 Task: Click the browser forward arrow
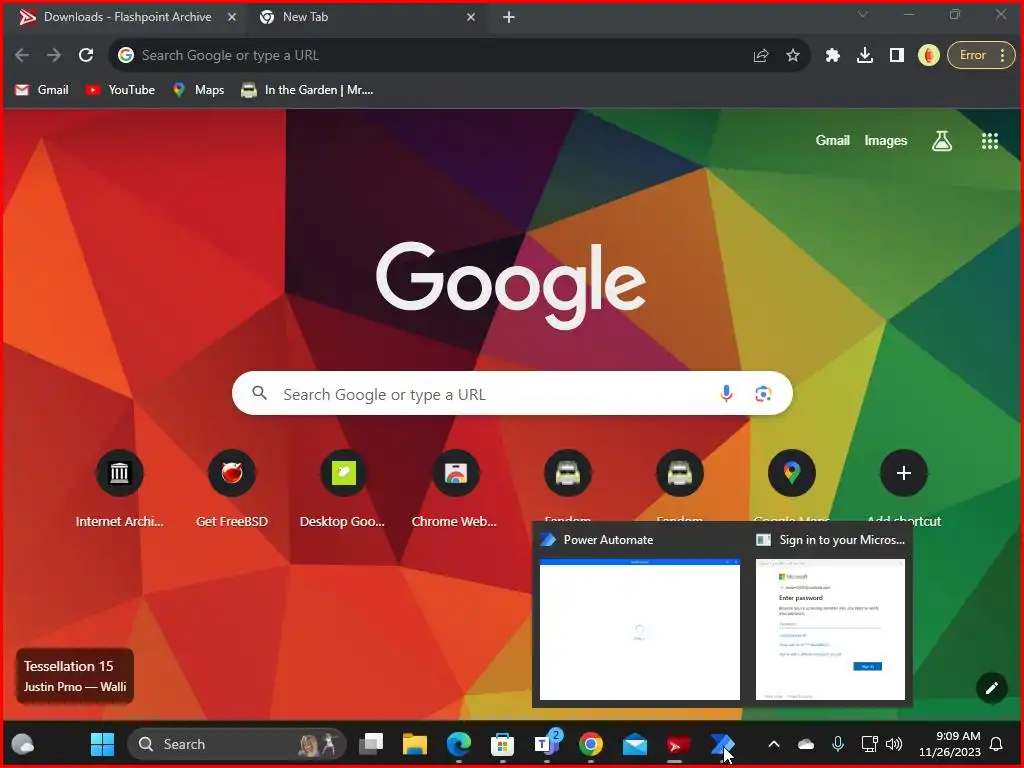coord(54,56)
